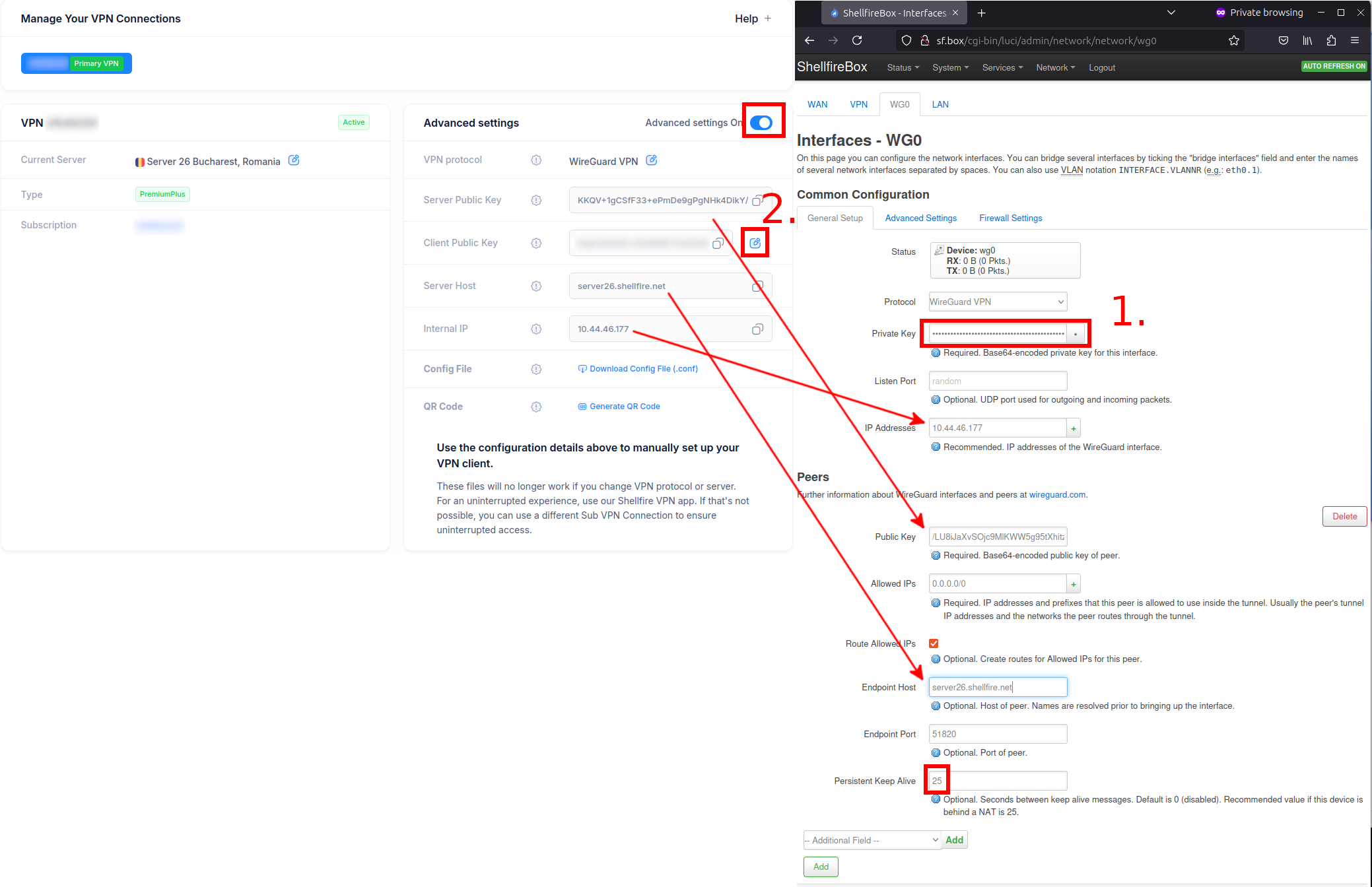Click the Endpoint Host input field
Image resolution: width=1372 pixels, height=887 pixels.
[x=996, y=687]
